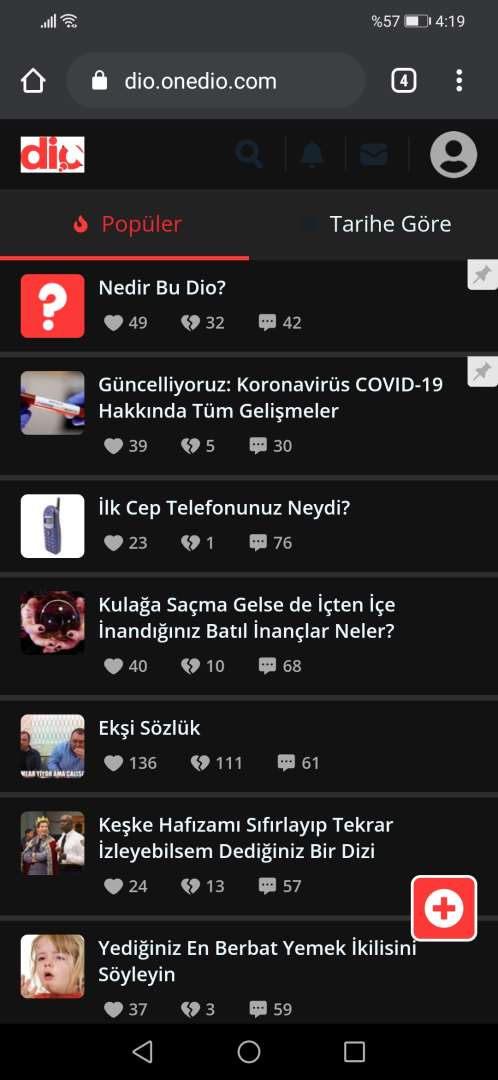Tap the Android back navigation button
The image size is (498, 1080).
click(143, 1051)
